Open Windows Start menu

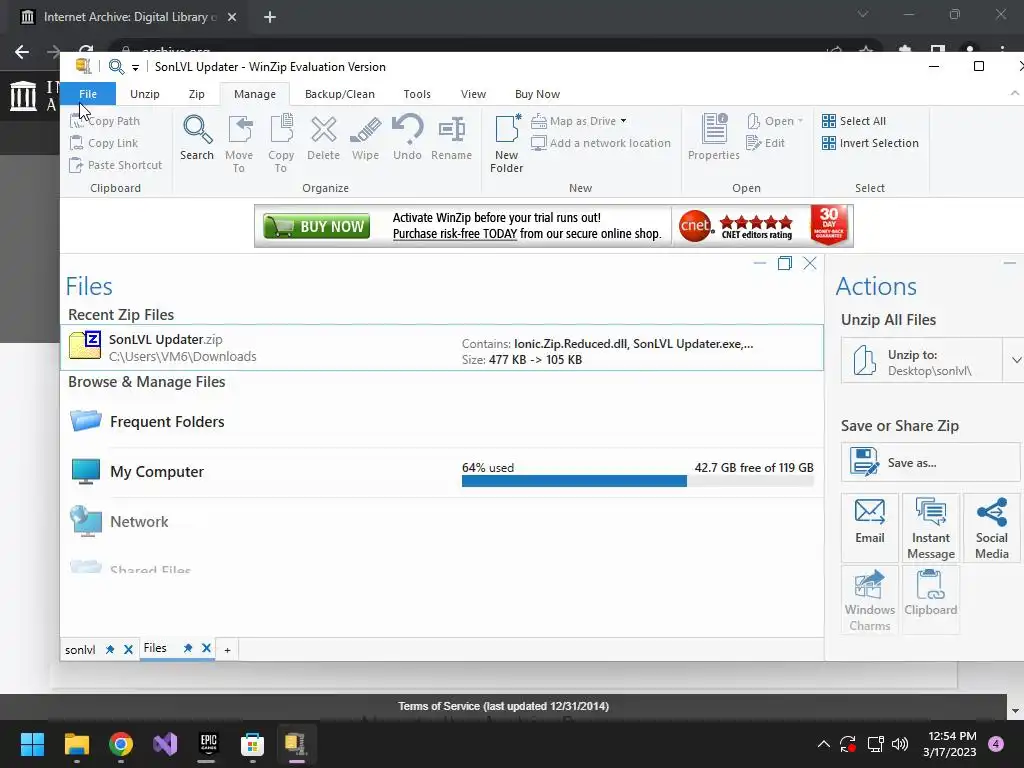click(x=32, y=744)
